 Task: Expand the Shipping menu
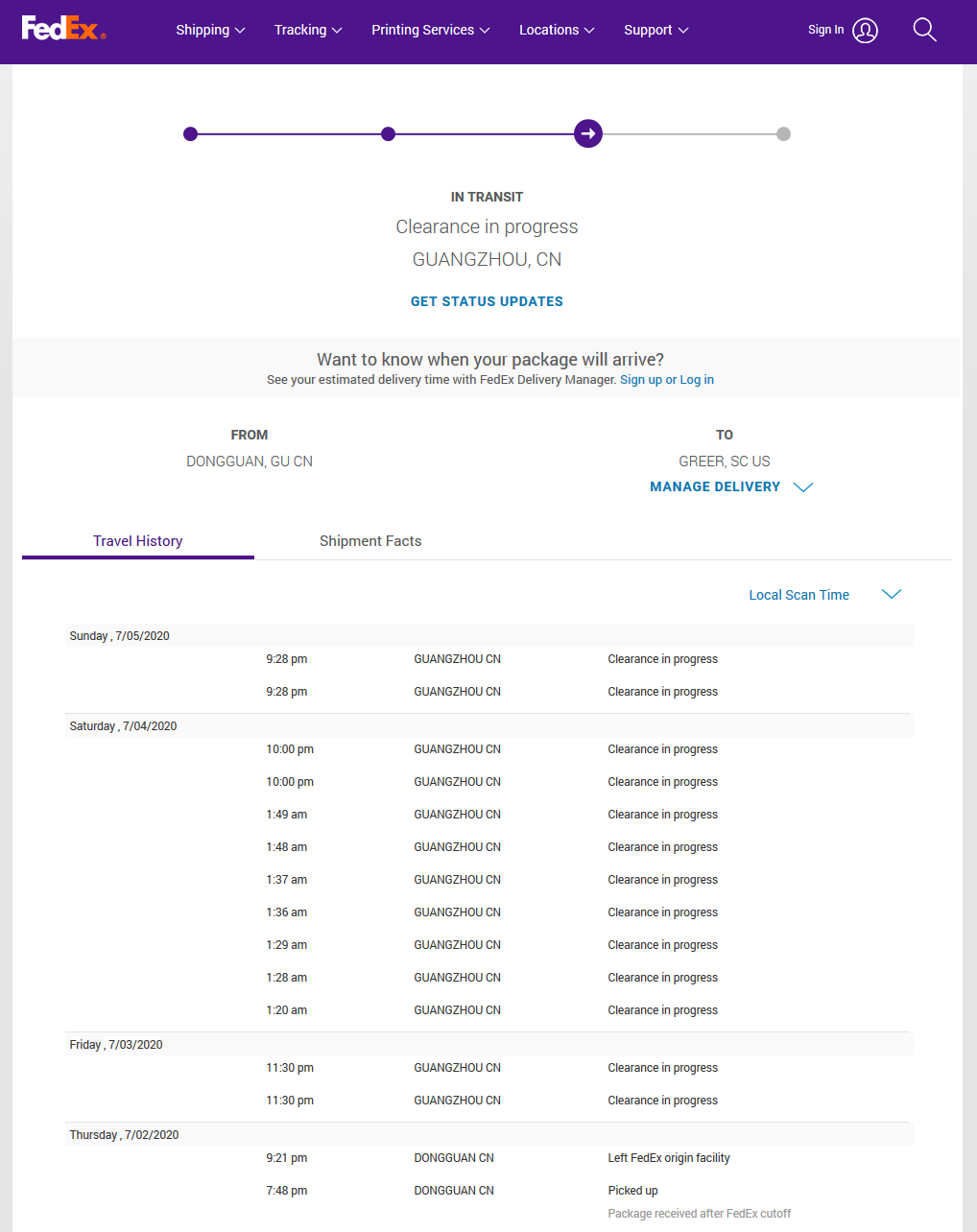point(210,30)
